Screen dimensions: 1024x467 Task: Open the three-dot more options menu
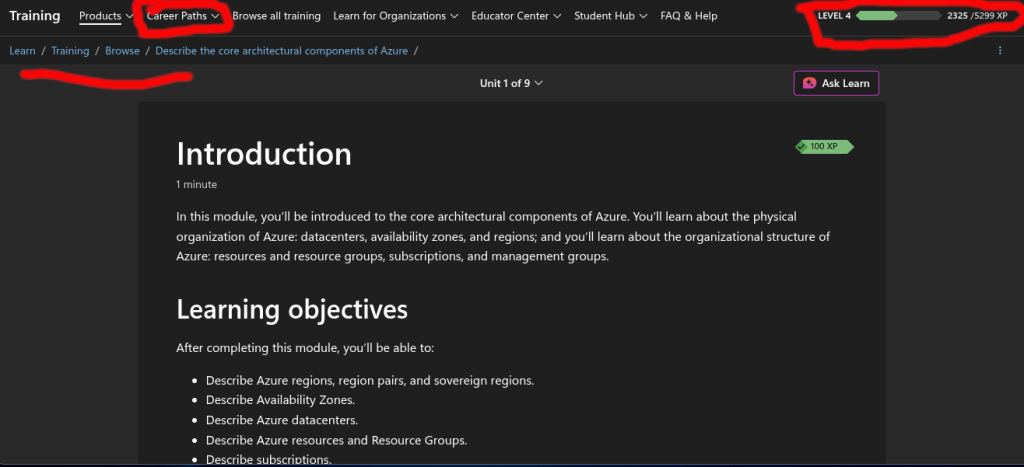pos(1000,50)
